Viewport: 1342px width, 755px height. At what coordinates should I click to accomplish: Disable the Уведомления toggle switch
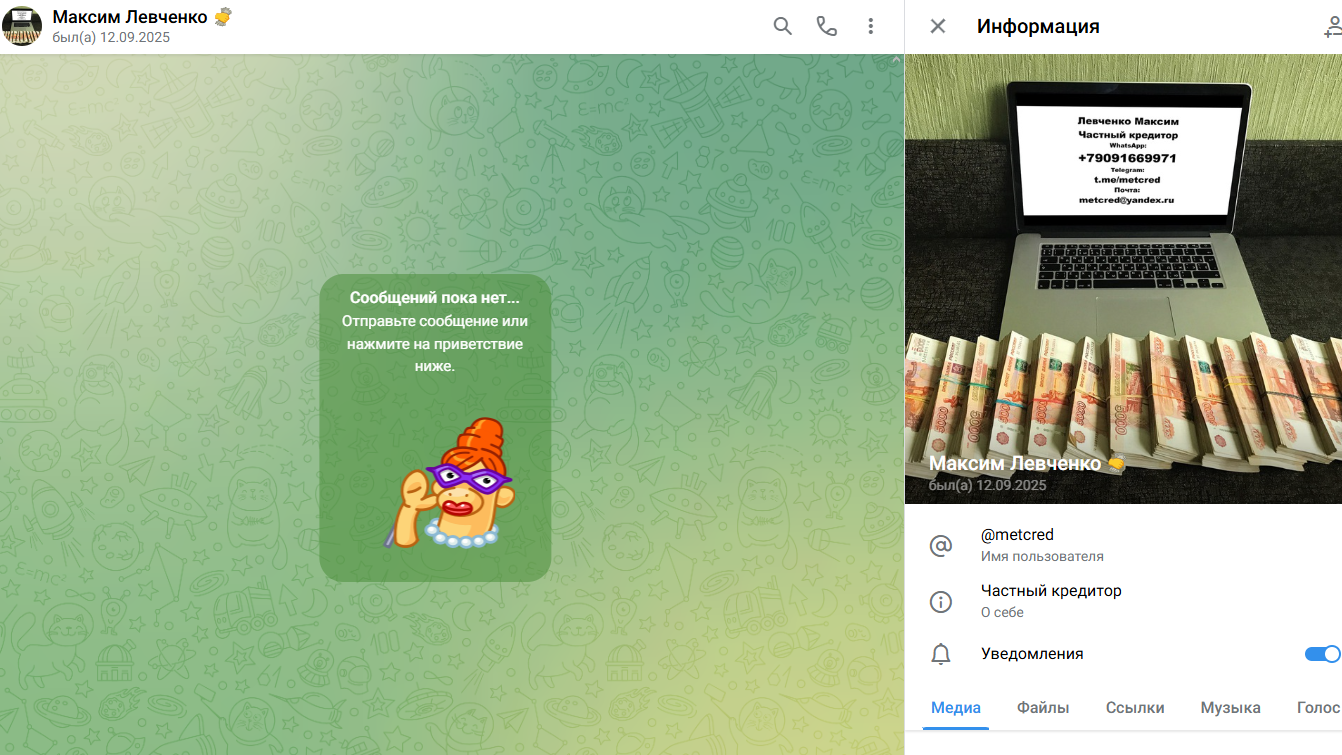pyautogui.click(x=1322, y=654)
